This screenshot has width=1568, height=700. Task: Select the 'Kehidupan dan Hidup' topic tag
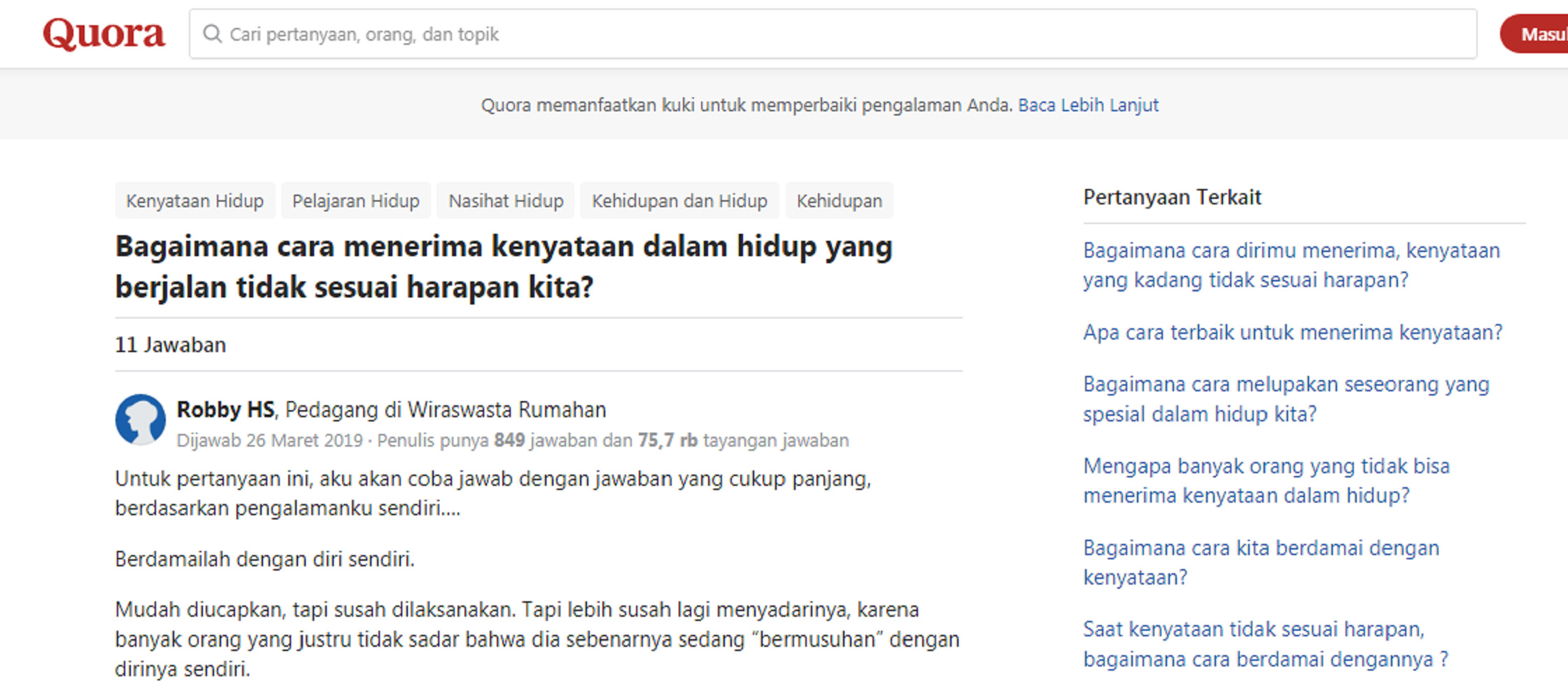(x=679, y=201)
